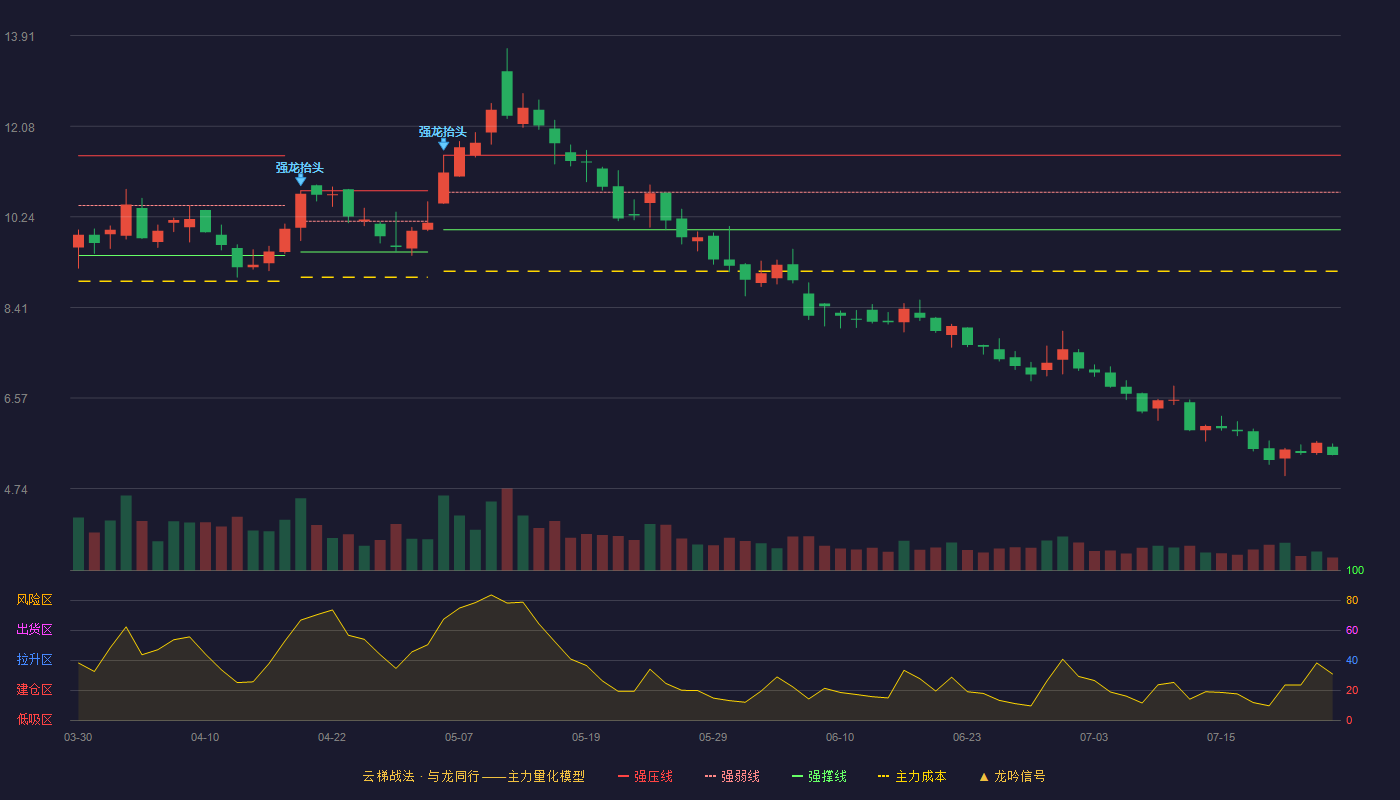Click the 04-22 date label

click(x=332, y=737)
